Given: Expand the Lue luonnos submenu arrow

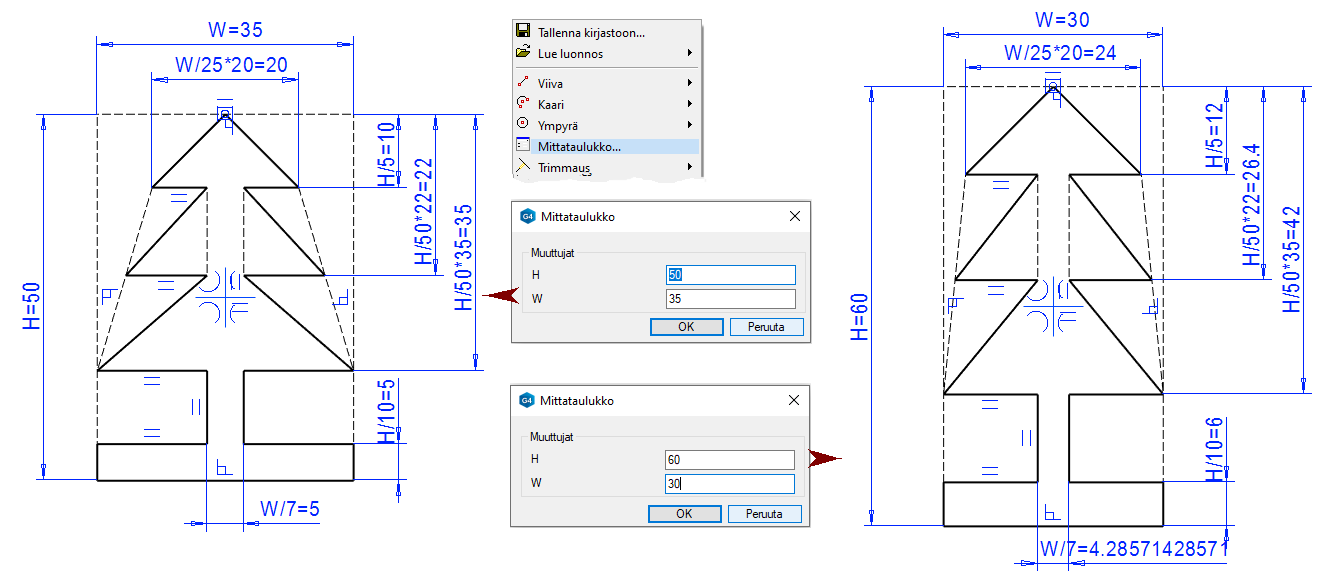Looking at the screenshot, I should 690,53.
